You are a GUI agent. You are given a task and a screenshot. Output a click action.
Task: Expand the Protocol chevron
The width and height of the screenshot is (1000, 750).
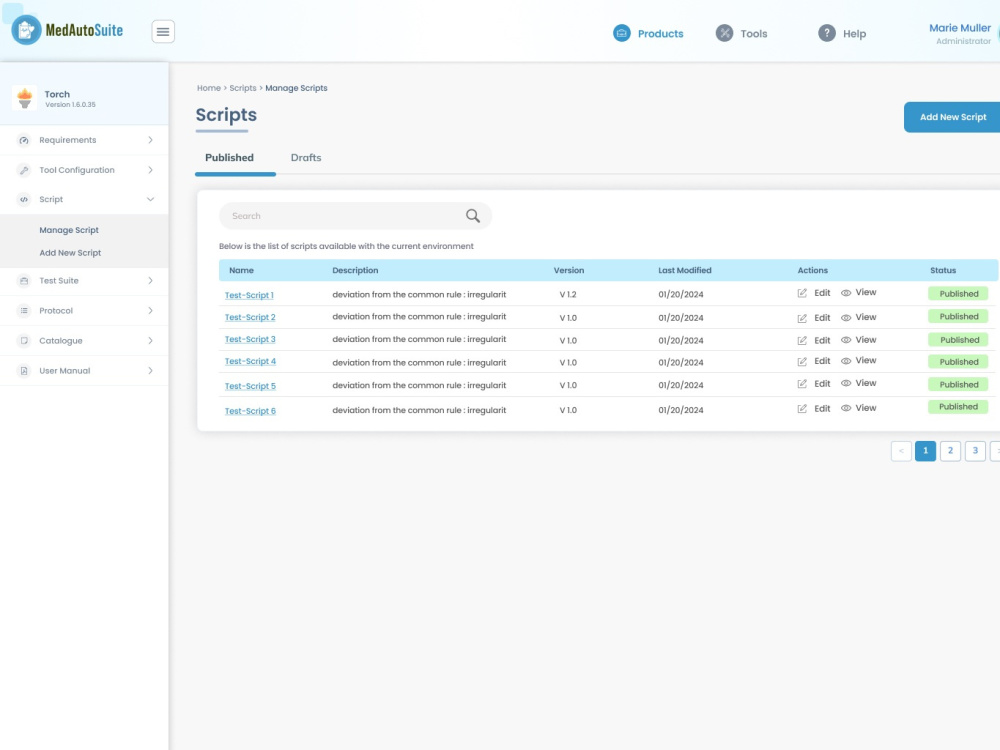[x=151, y=311]
